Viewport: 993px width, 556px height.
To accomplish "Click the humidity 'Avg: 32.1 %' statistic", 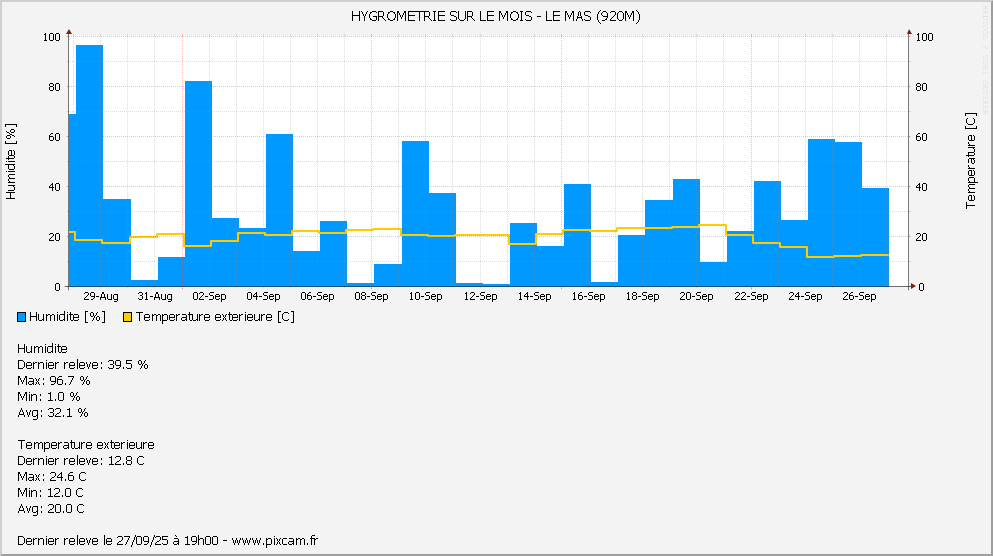I will [x=53, y=413].
